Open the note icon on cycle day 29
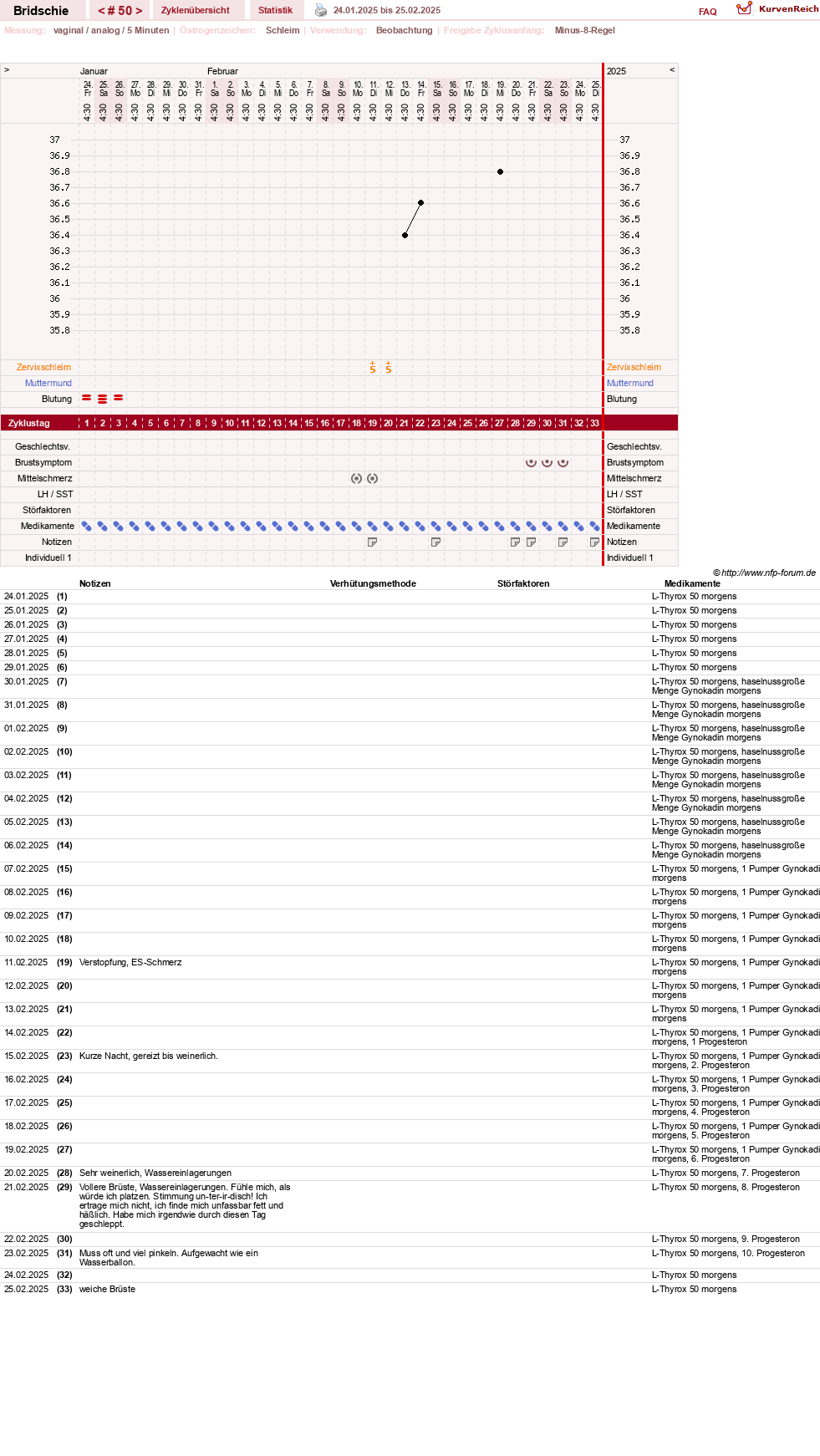 532,542
